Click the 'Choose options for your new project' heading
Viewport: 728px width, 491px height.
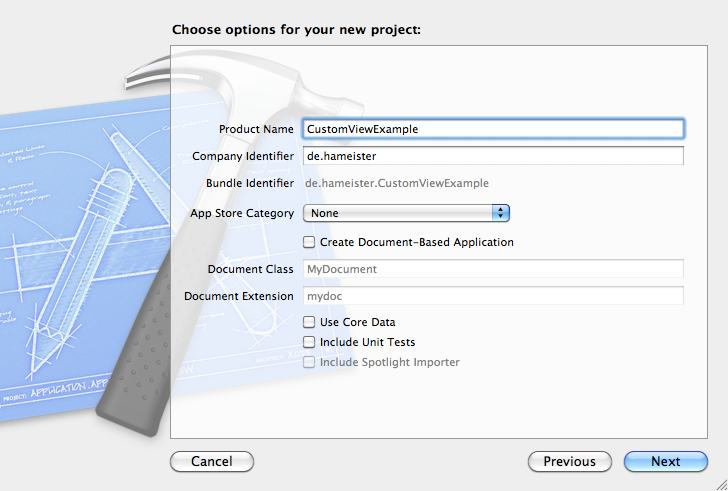(296, 29)
